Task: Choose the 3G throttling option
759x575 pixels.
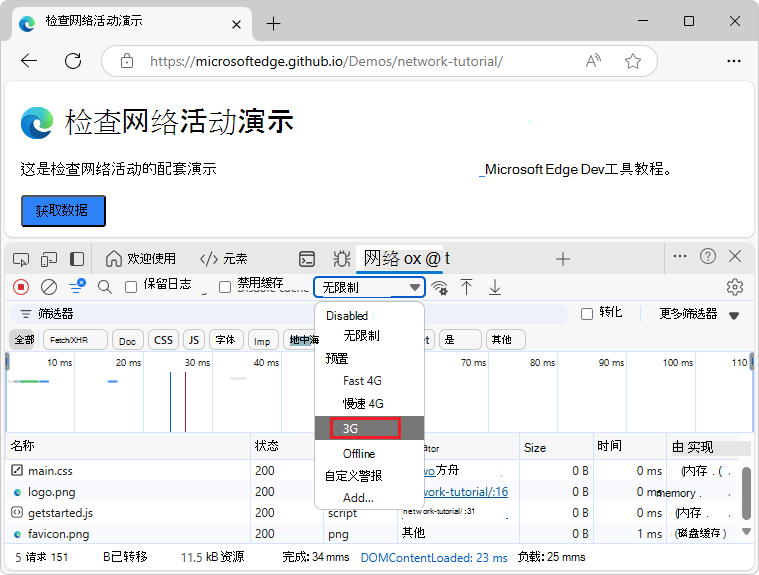Action: click(369, 428)
